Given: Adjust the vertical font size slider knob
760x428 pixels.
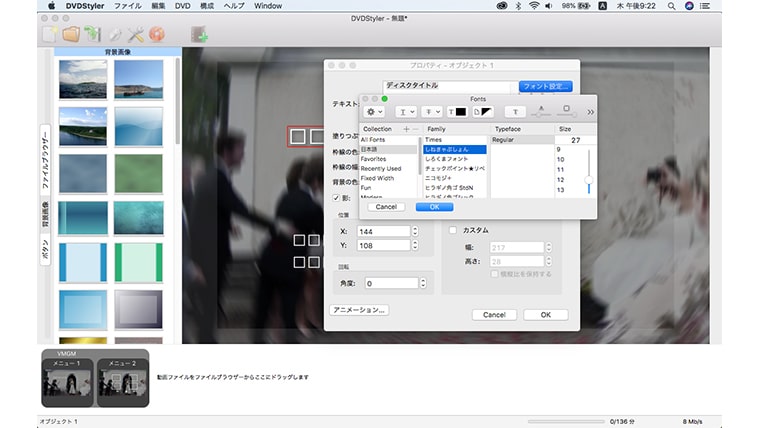Looking at the screenshot, I should [589, 180].
